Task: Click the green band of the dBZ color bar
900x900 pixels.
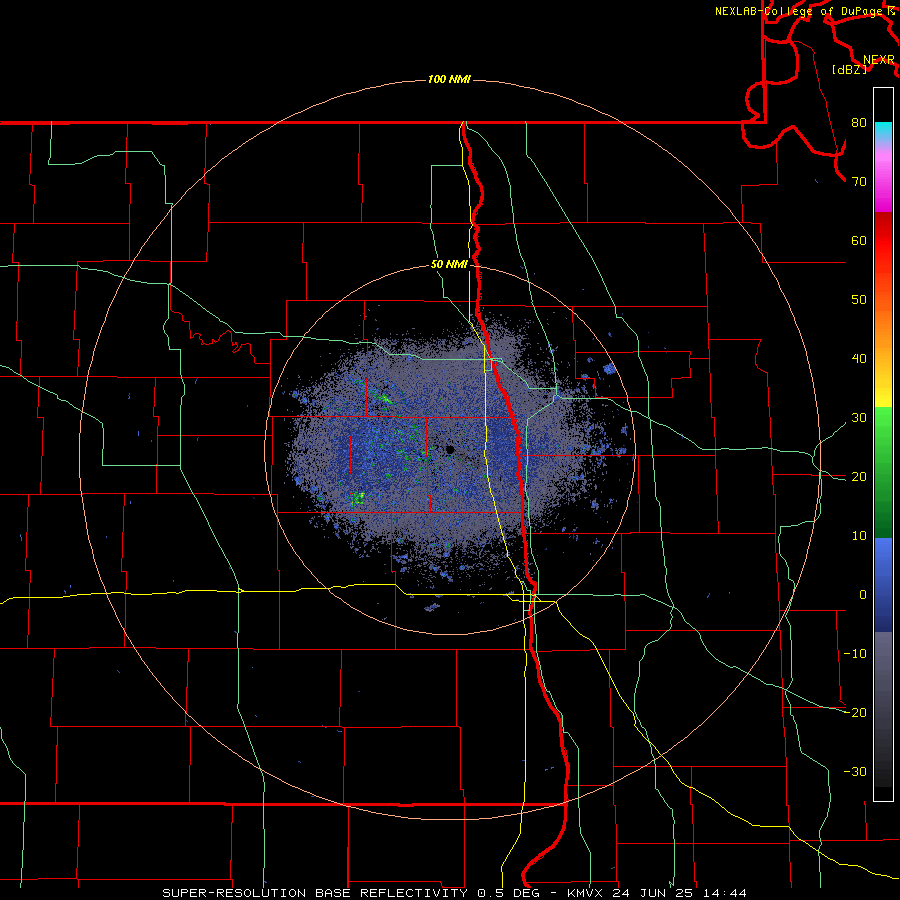Action: click(x=883, y=472)
